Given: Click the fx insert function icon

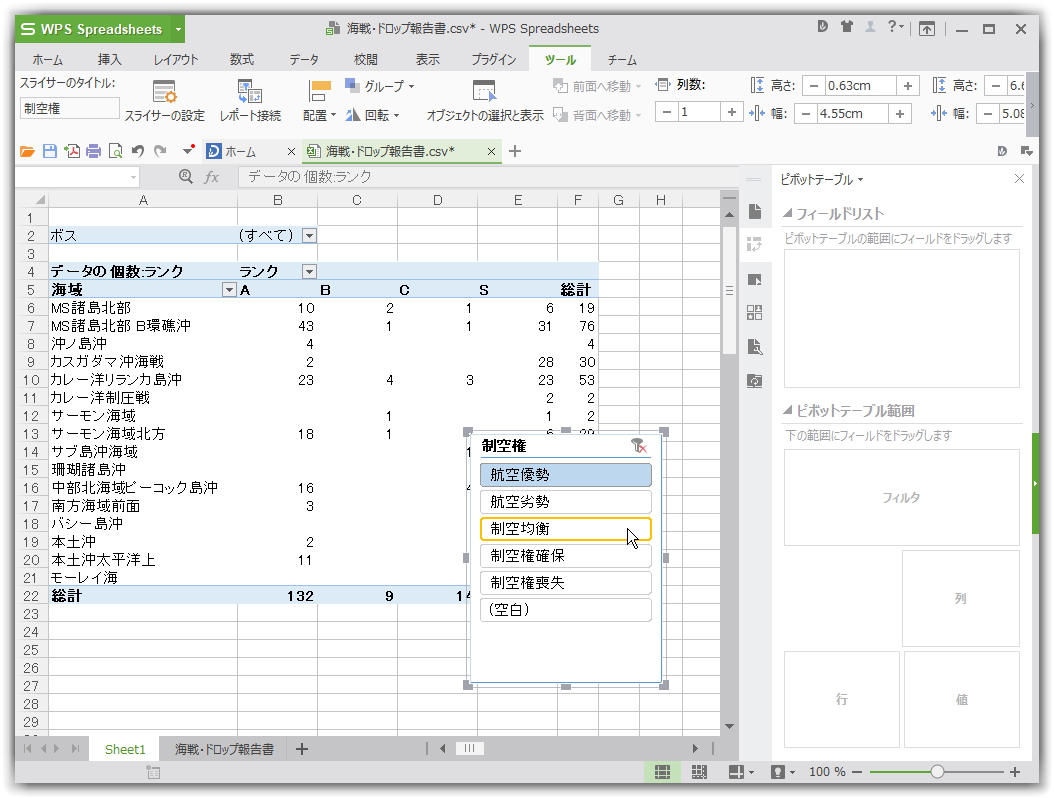Looking at the screenshot, I should (212, 177).
